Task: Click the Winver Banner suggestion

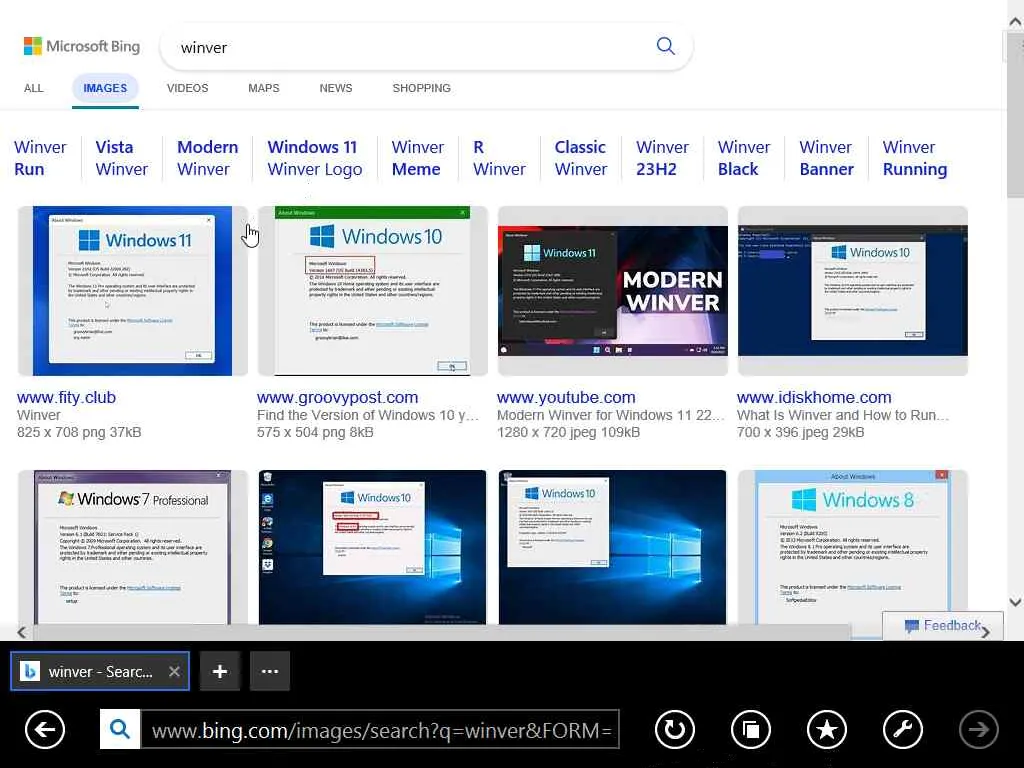Action: (x=826, y=158)
